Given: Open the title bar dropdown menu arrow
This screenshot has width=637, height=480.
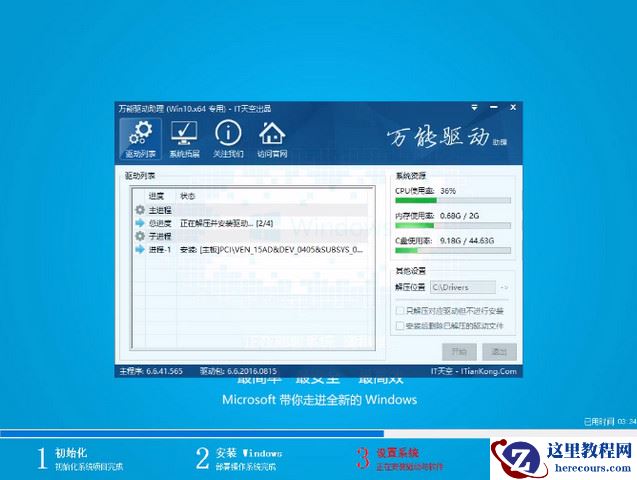Looking at the screenshot, I should point(474,108).
